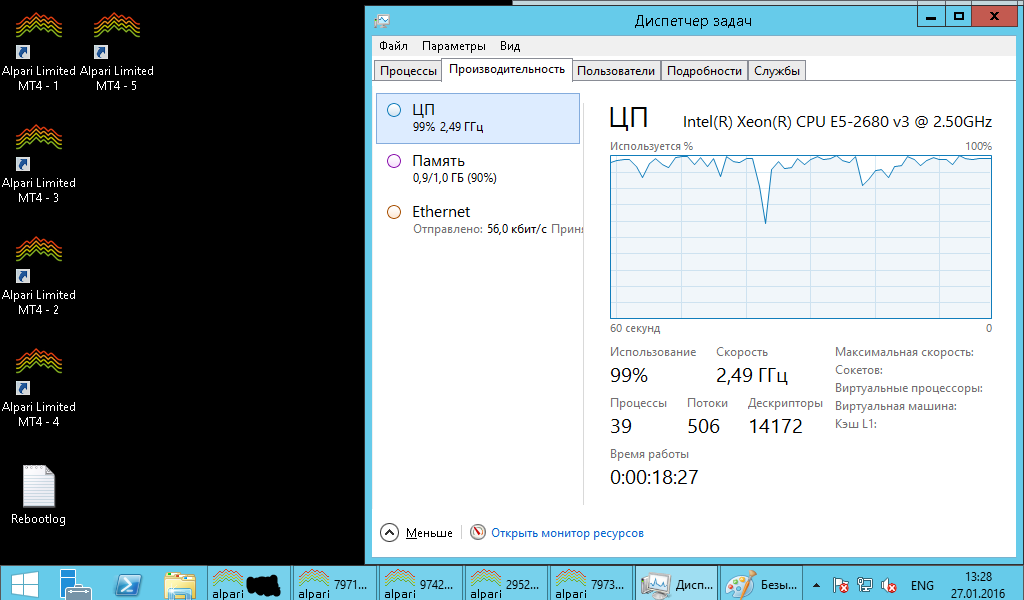Collapse details with the Меньше chevron
The height and width of the screenshot is (600, 1024).
coord(389,533)
